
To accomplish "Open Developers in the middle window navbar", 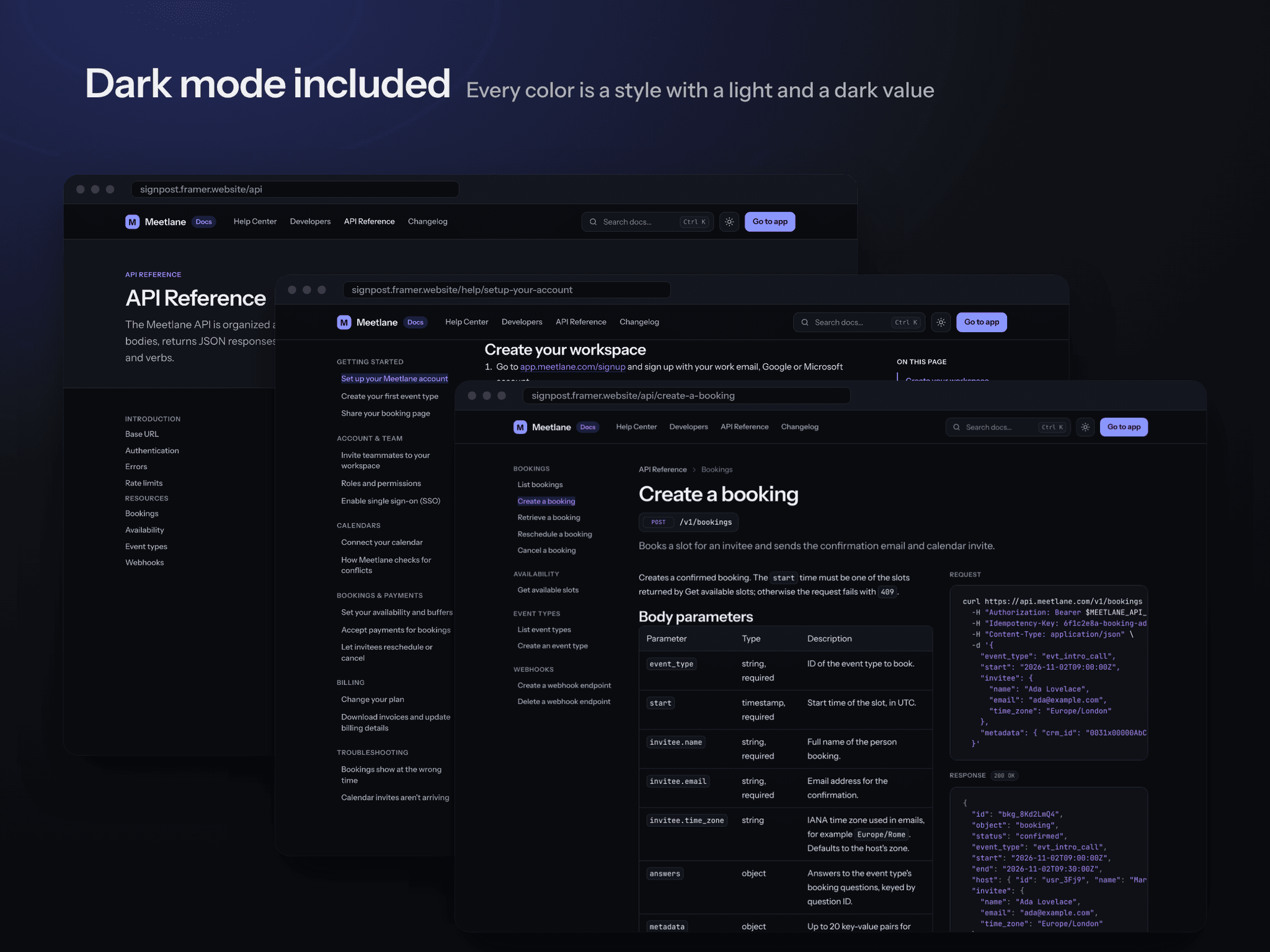I will [522, 322].
